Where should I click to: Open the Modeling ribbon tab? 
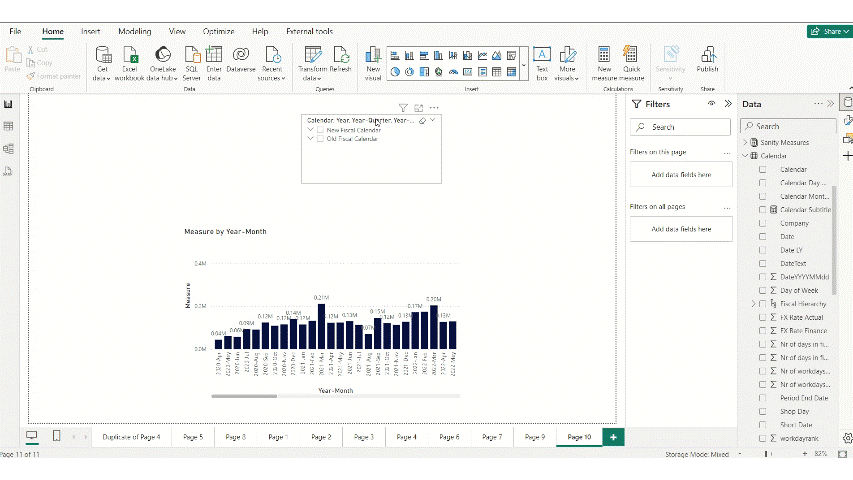pyautogui.click(x=134, y=32)
